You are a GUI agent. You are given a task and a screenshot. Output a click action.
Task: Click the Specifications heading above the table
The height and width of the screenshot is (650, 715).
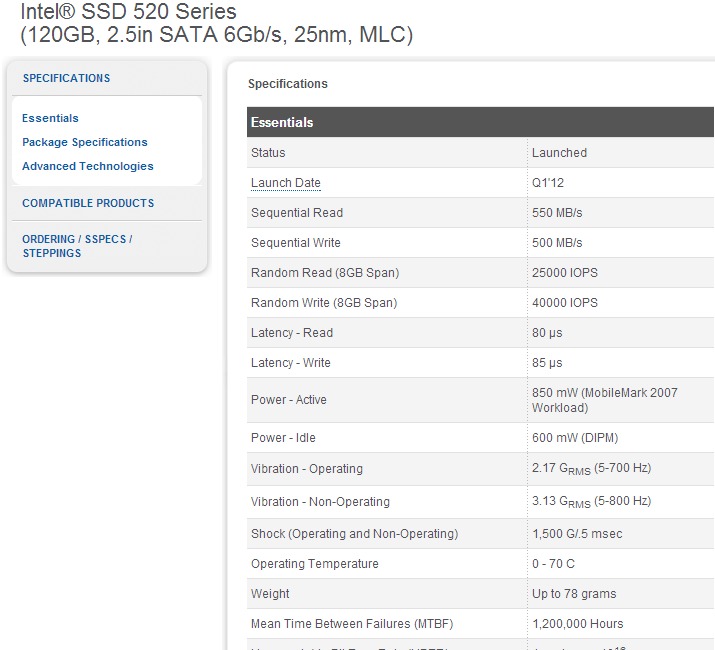tap(288, 84)
